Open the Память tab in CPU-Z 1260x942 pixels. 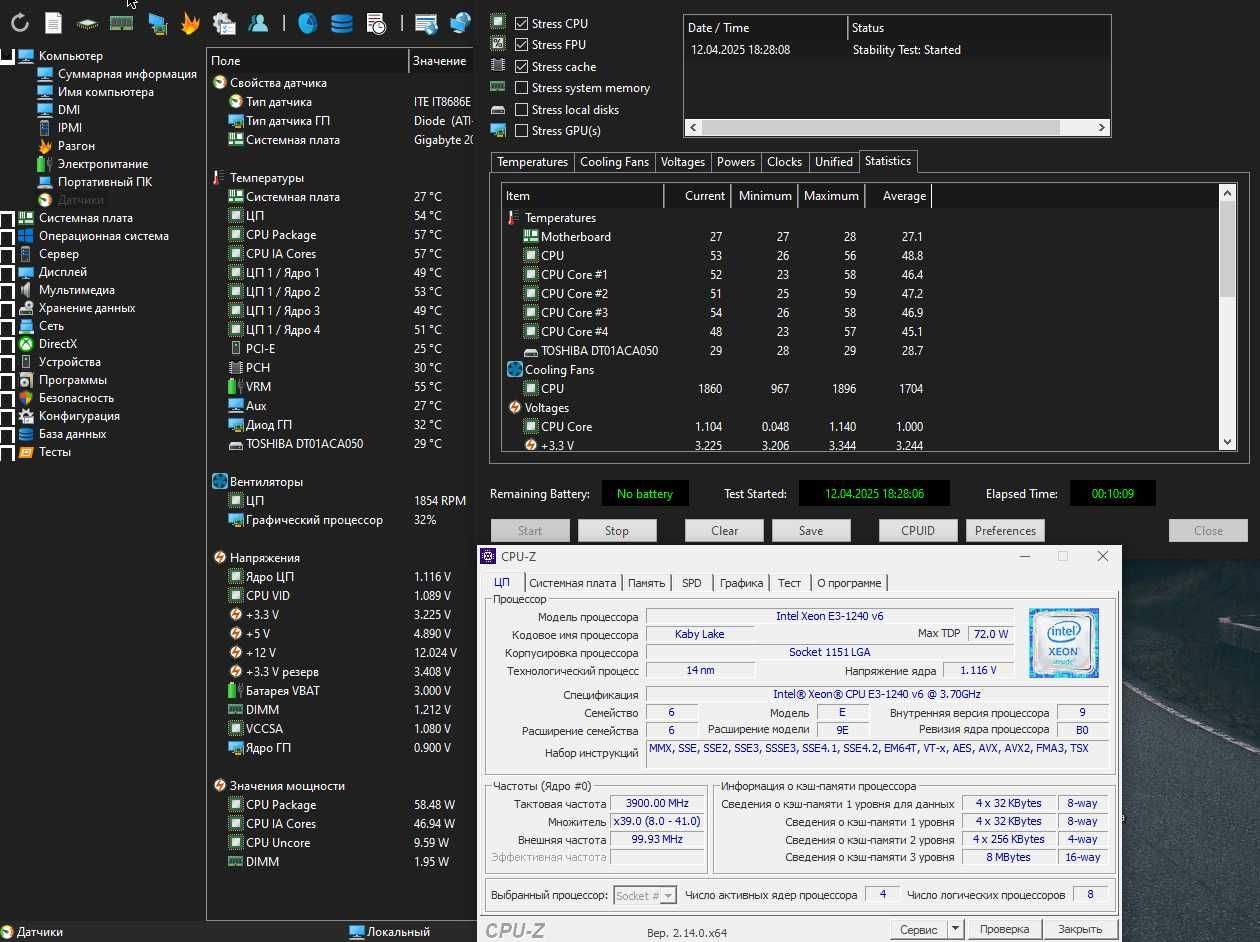tap(646, 583)
